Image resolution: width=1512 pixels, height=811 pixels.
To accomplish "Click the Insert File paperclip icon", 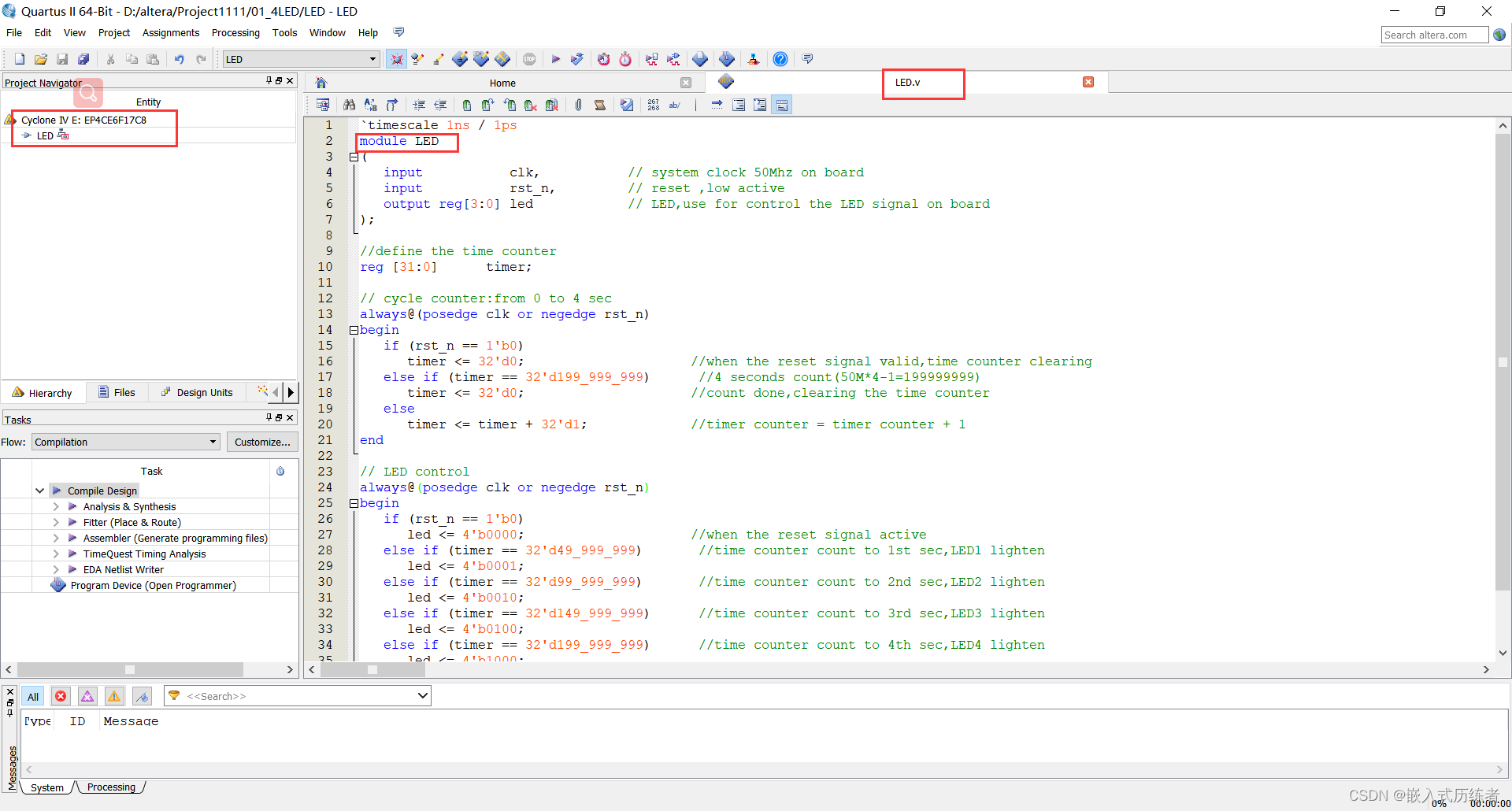I will (579, 105).
